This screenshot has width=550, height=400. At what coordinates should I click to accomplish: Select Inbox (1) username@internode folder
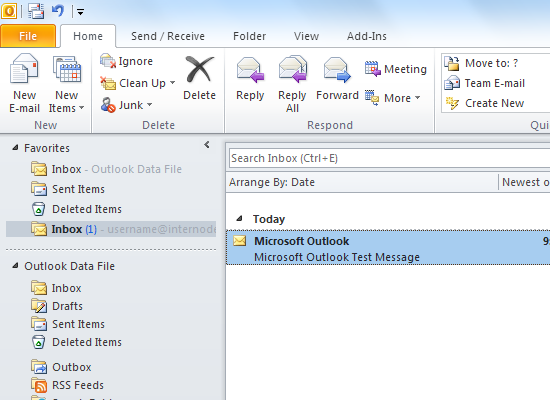(111, 229)
